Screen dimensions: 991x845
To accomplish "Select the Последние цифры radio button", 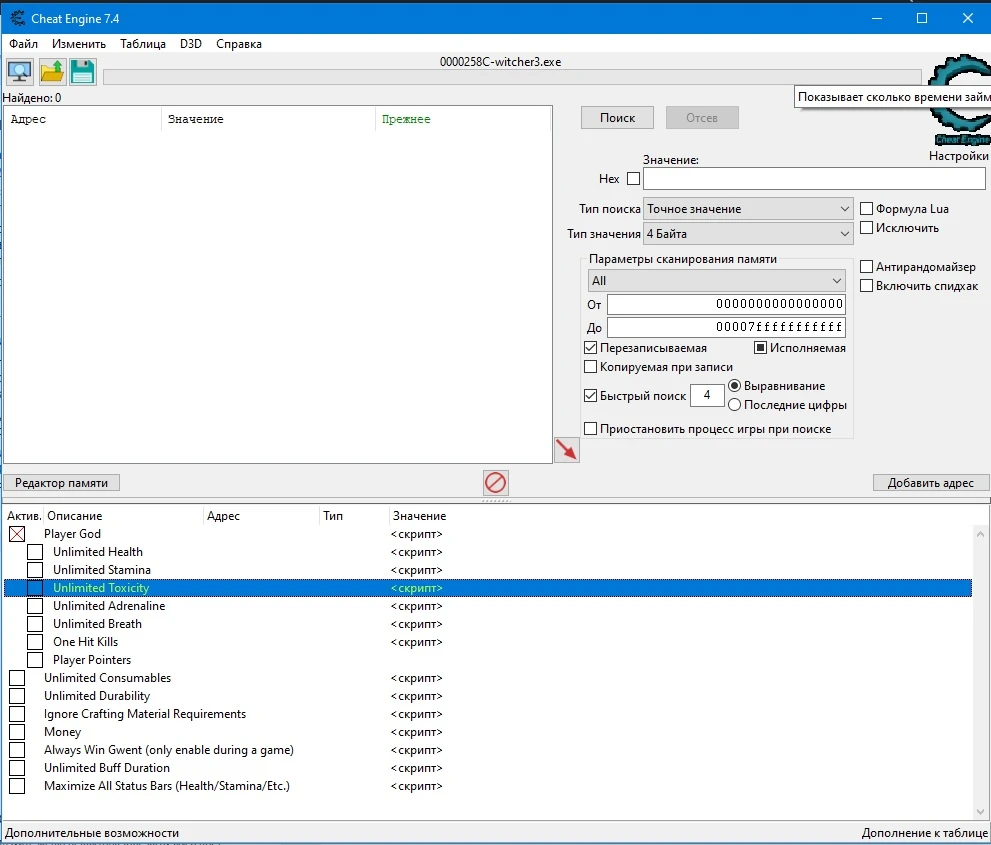I will coord(735,405).
